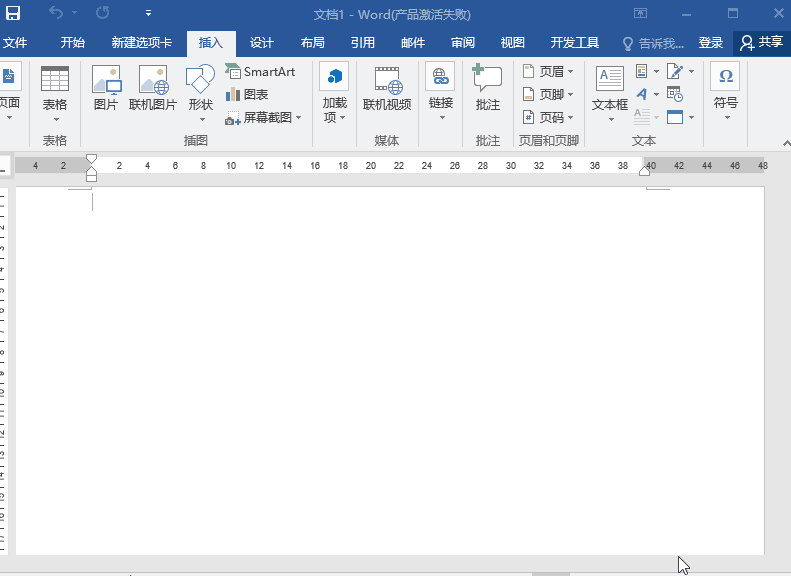
Task: Click the 共享 share button
Action: pos(762,43)
